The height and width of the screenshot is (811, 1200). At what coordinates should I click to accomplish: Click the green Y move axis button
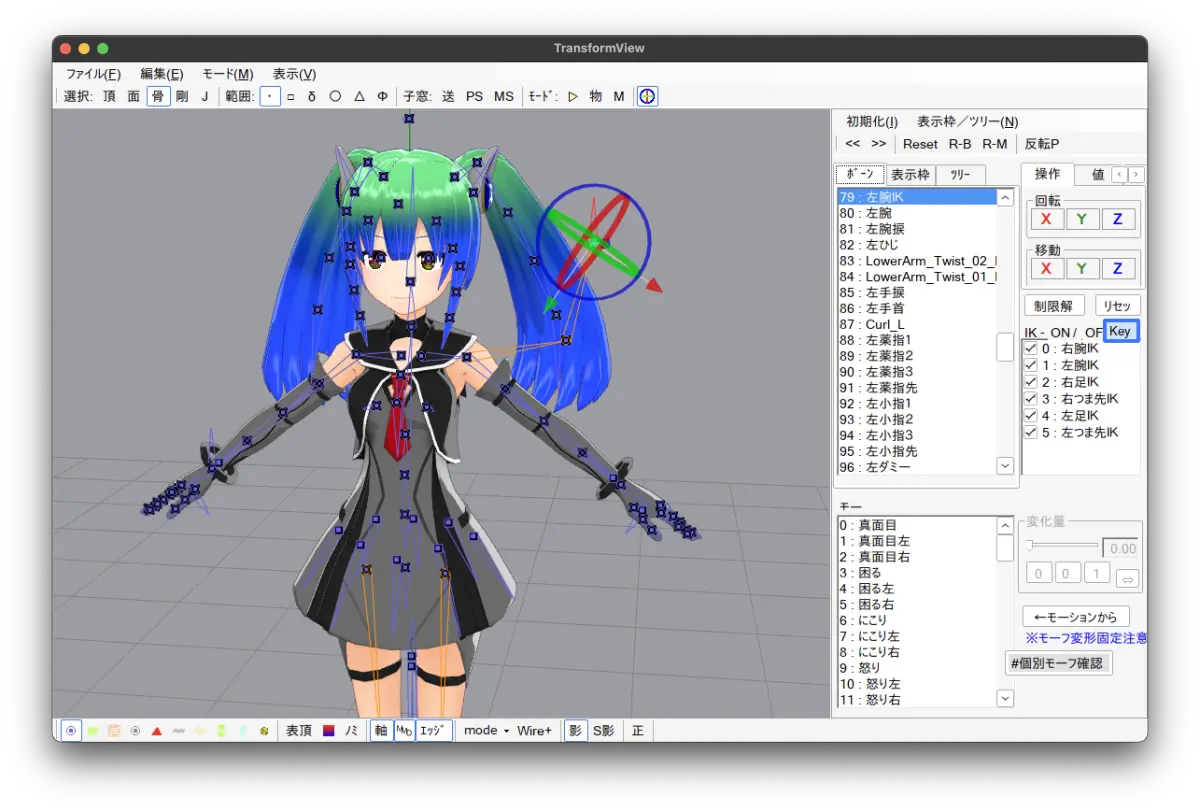(1082, 268)
